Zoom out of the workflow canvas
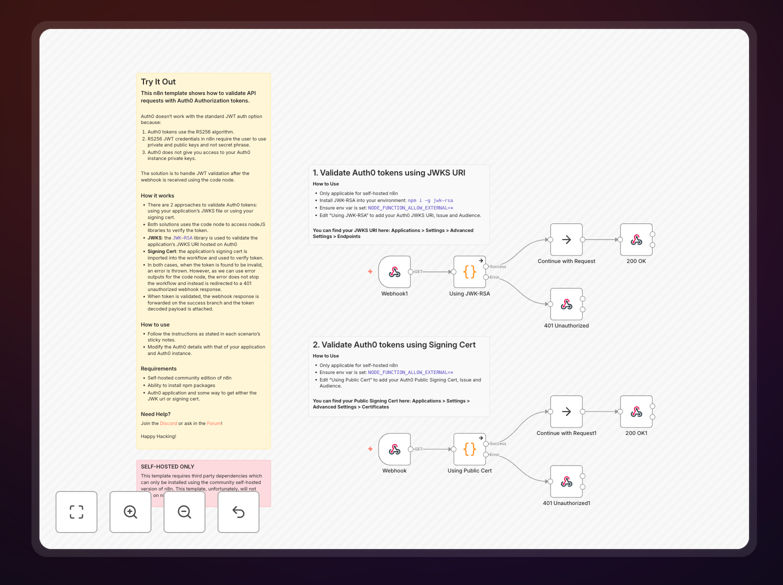 click(x=184, y=512)
